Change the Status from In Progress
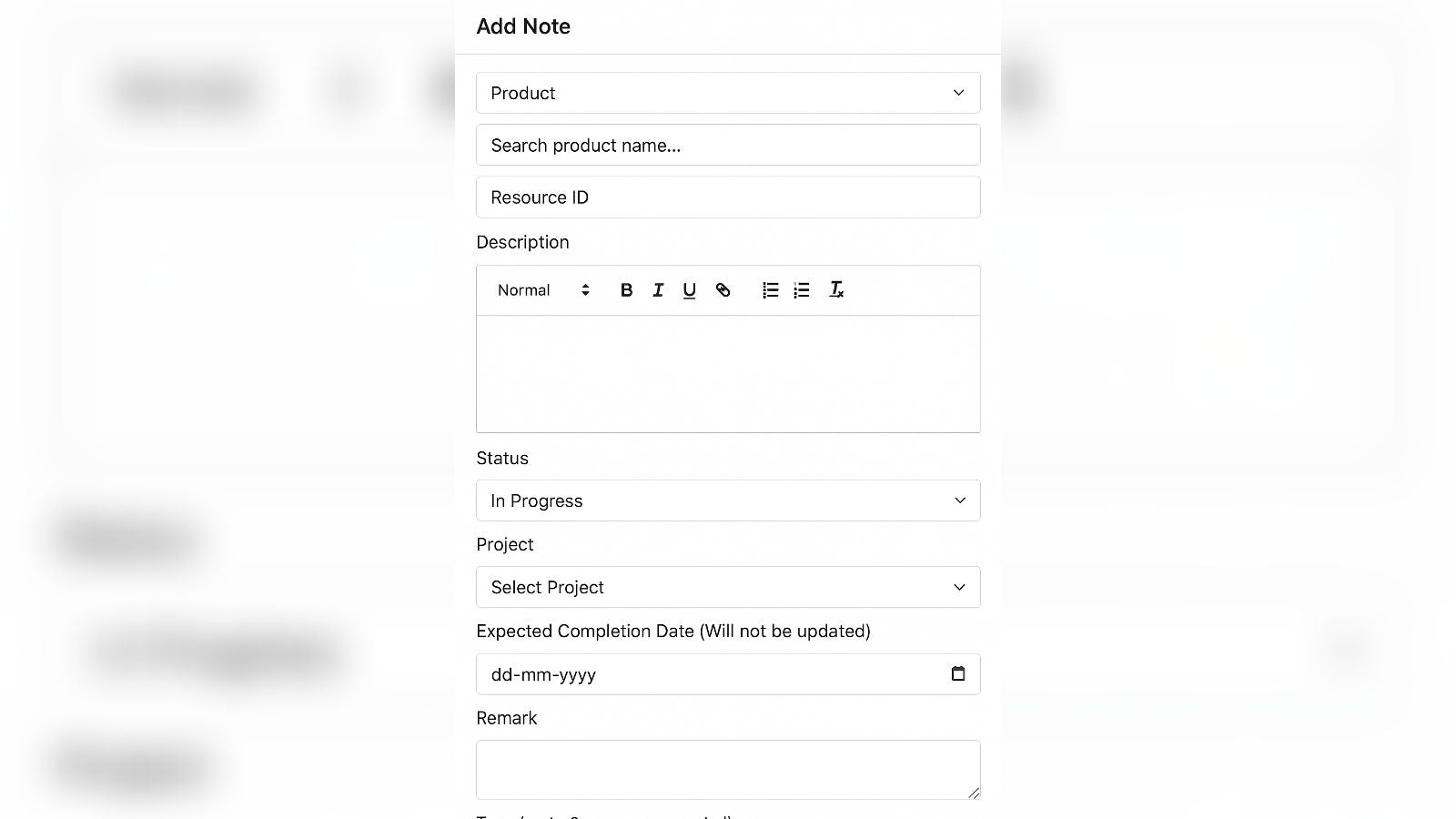Screen dimensions: 1456x819 [728, 500]
